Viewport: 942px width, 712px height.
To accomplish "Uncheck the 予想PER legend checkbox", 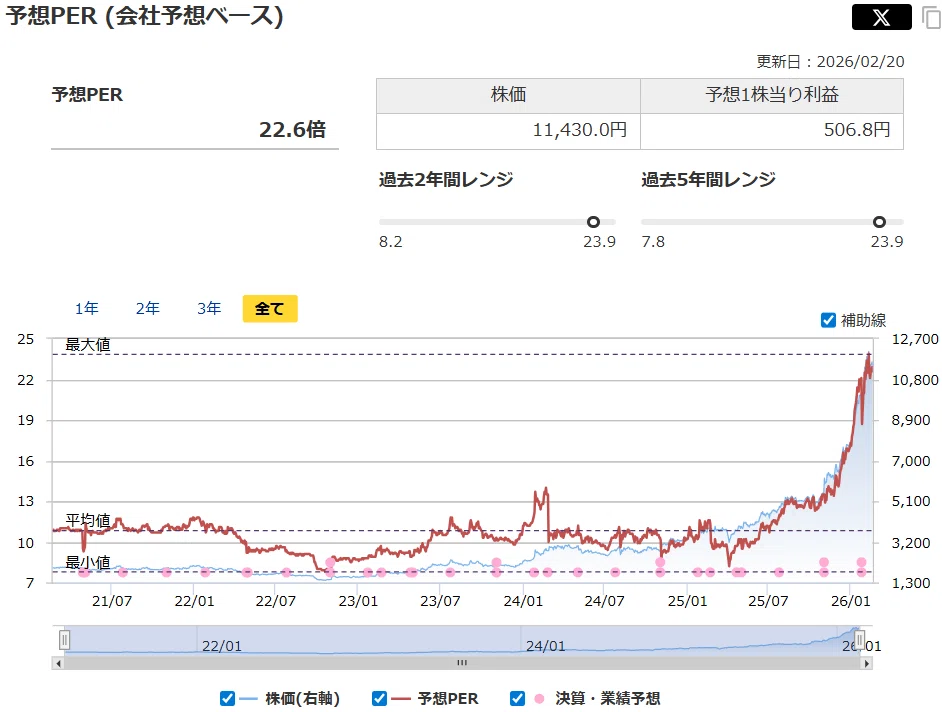I will click(379, 698).
